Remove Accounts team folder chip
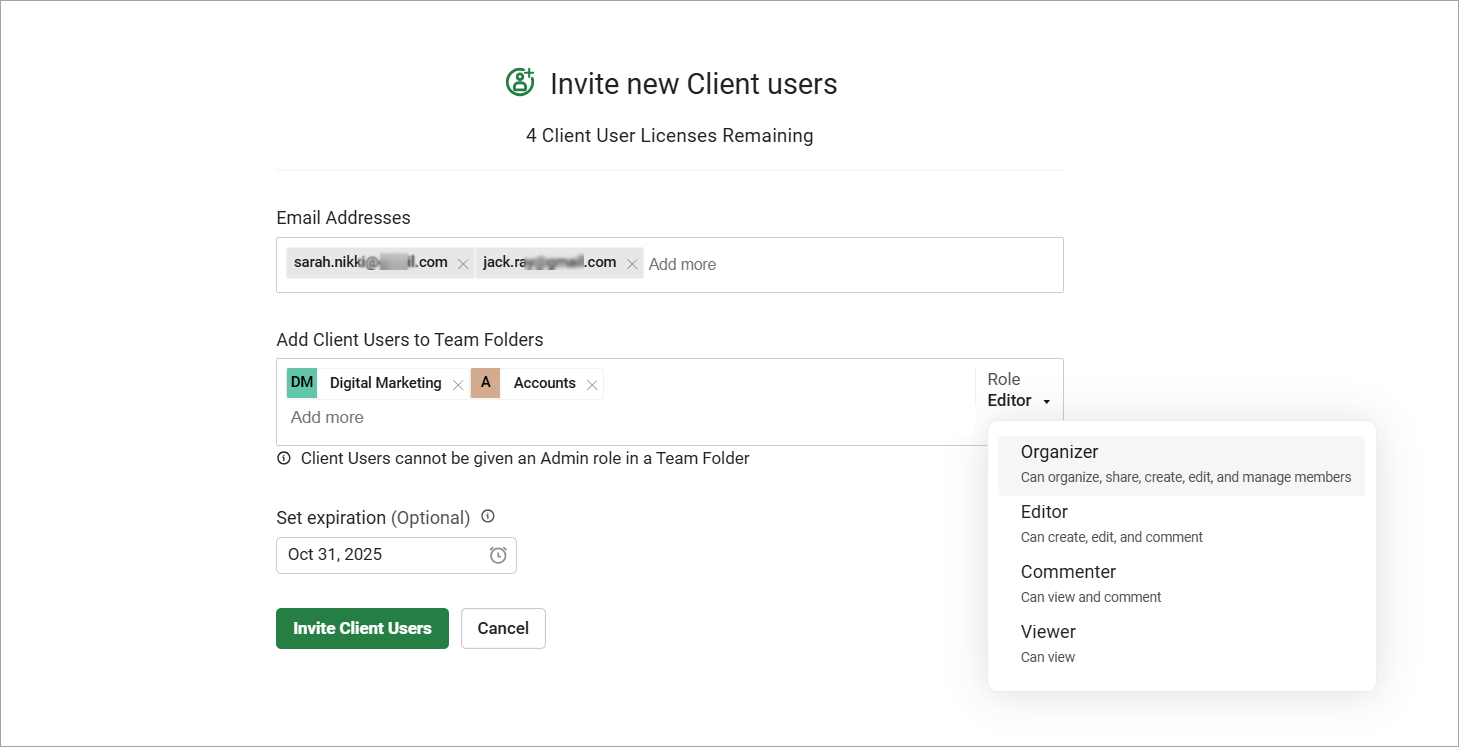 (592, 384)
